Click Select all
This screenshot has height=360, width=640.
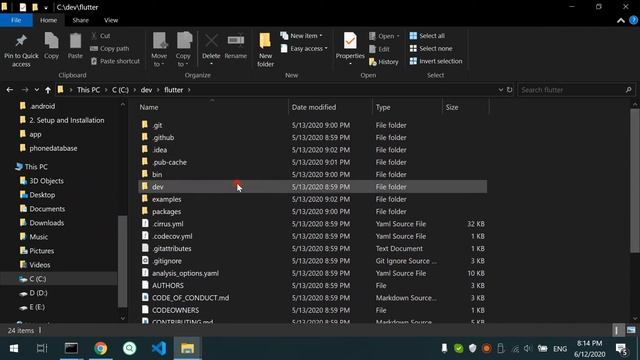pos(427,36)
